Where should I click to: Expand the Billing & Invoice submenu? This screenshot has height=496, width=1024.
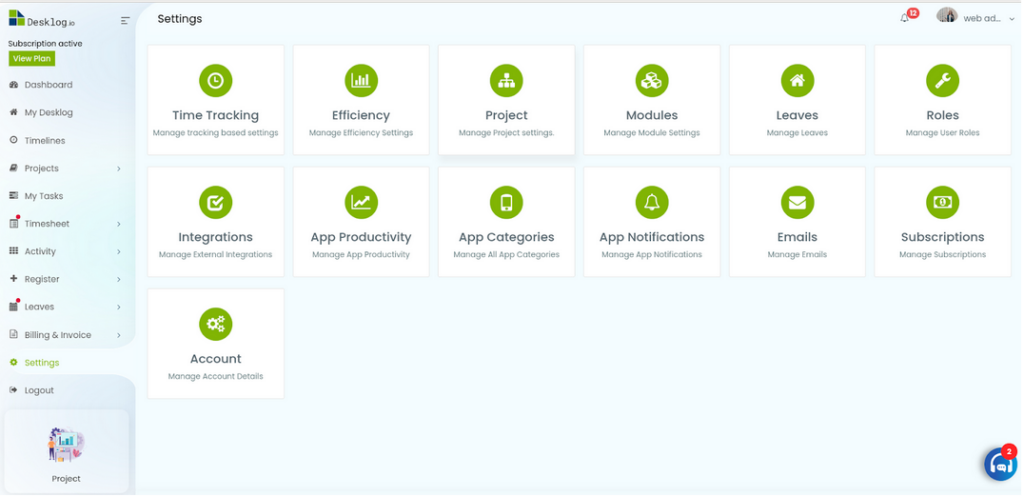click(118, 335)
